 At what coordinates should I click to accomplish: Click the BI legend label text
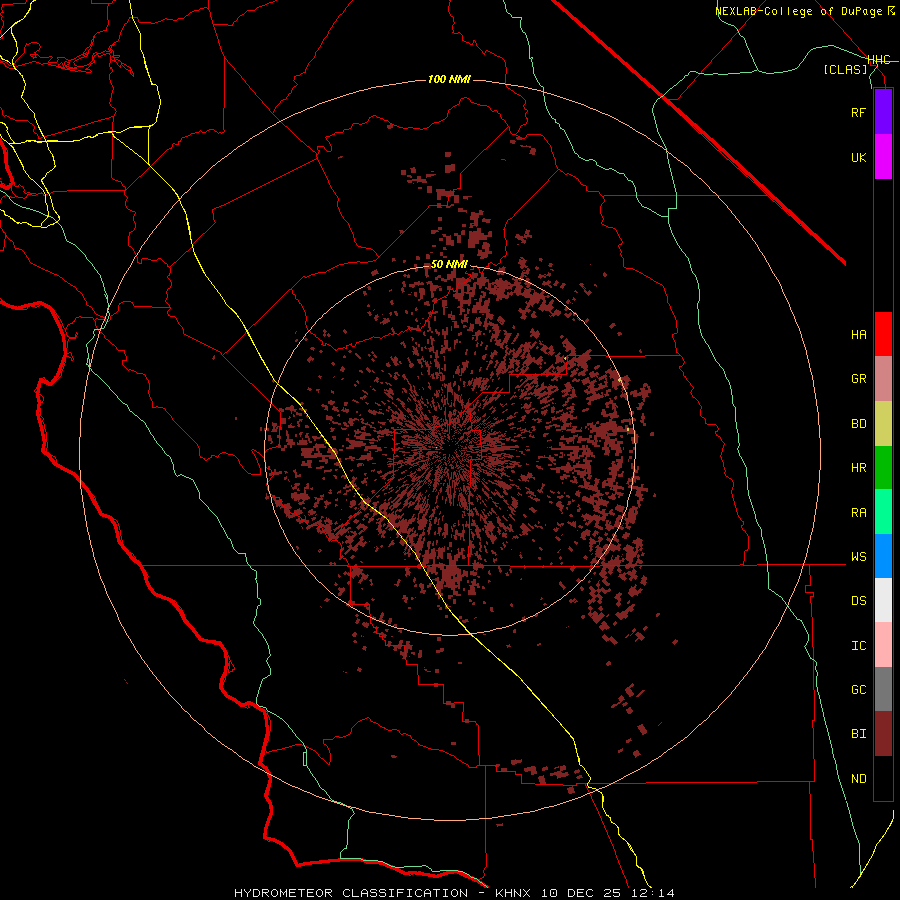point(858,734)
